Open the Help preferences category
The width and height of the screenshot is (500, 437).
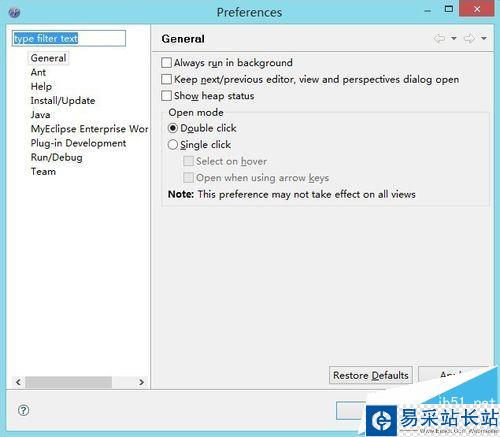tap(41, 86)
